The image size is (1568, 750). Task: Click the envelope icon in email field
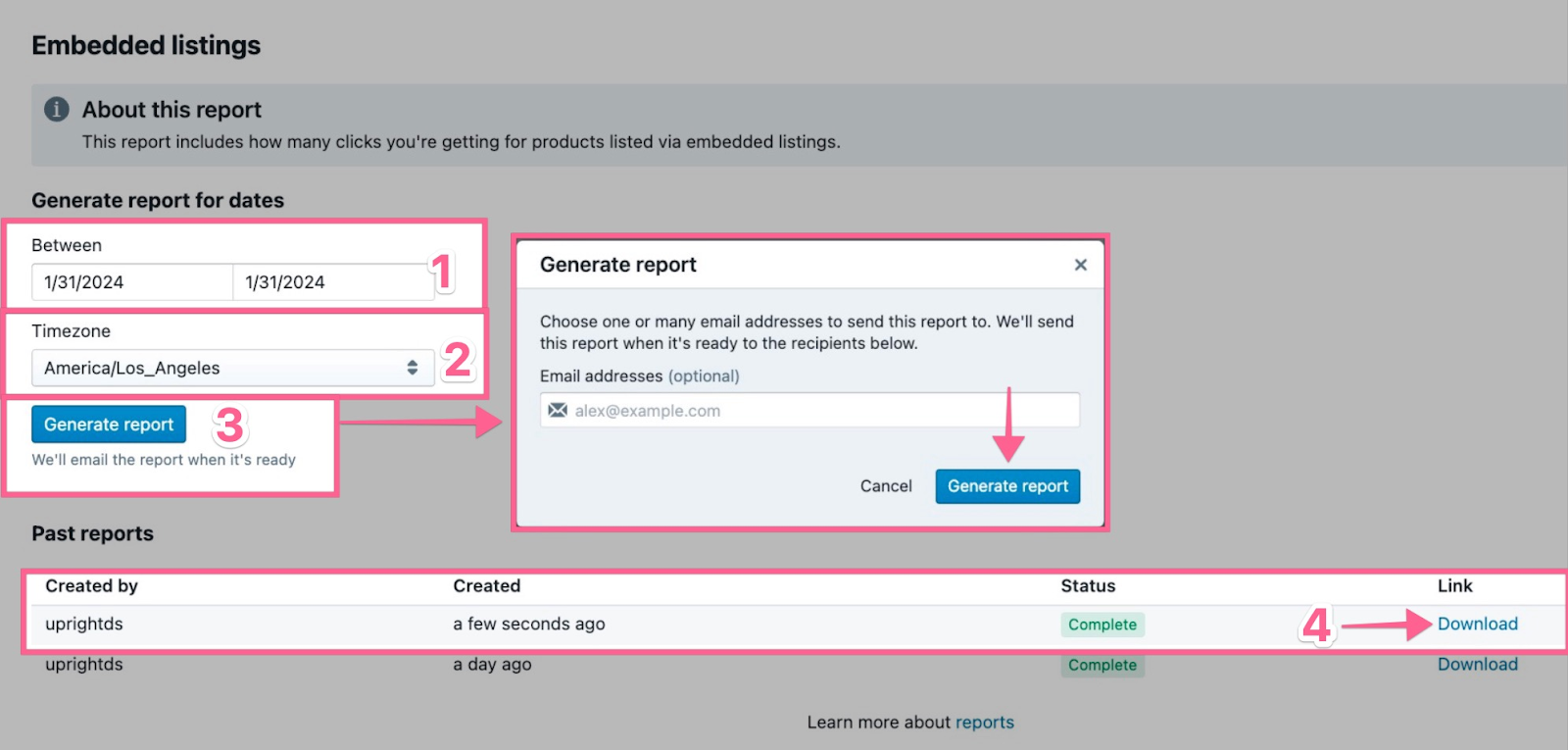558,410
